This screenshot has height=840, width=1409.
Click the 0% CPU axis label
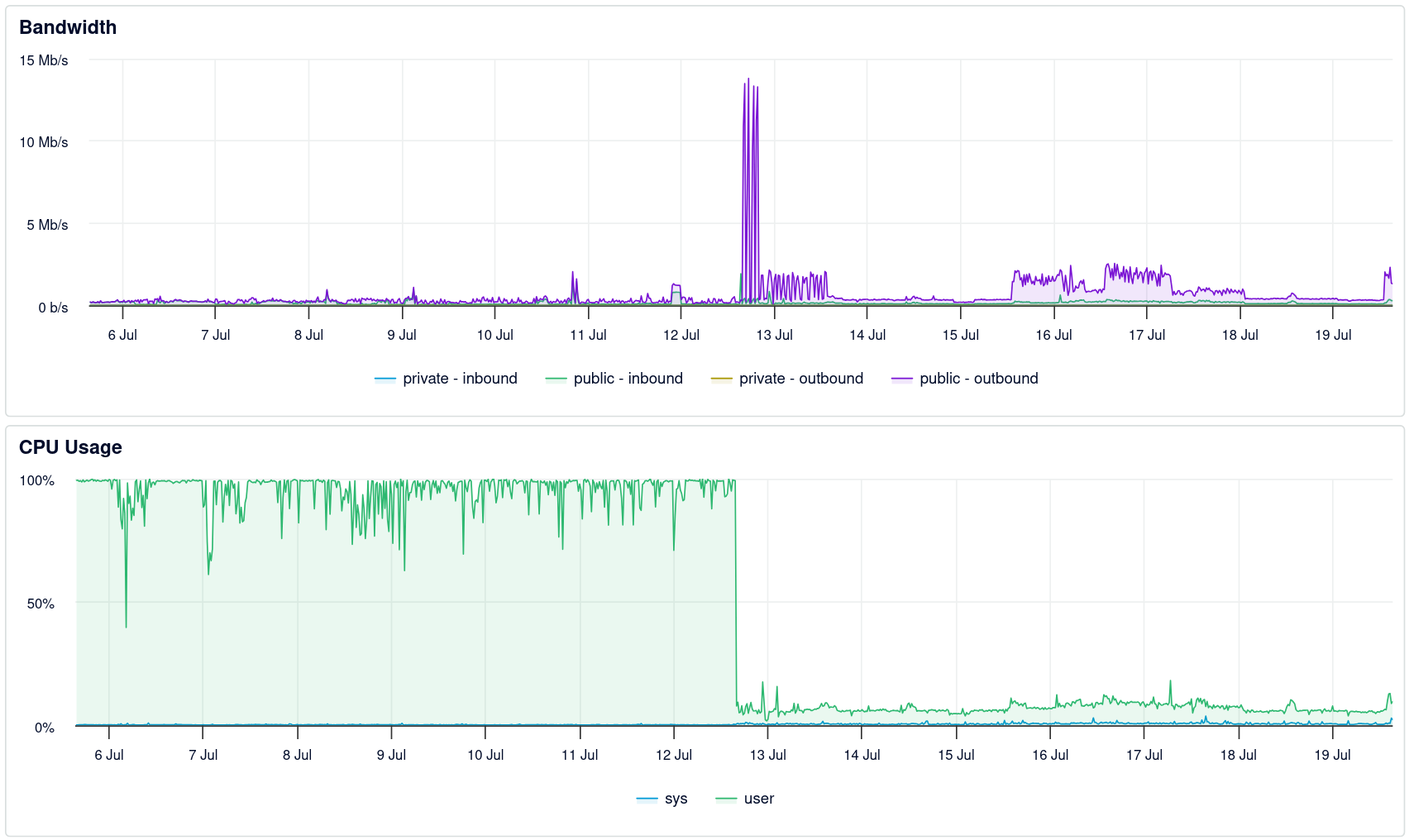pyautogui.click(x=45, y=728)
